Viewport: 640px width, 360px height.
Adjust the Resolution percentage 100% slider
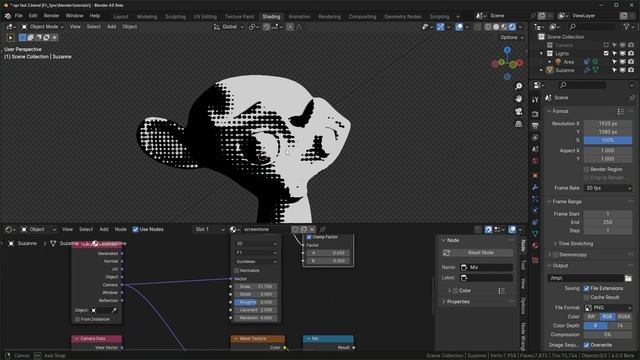[x=608, y=140]
